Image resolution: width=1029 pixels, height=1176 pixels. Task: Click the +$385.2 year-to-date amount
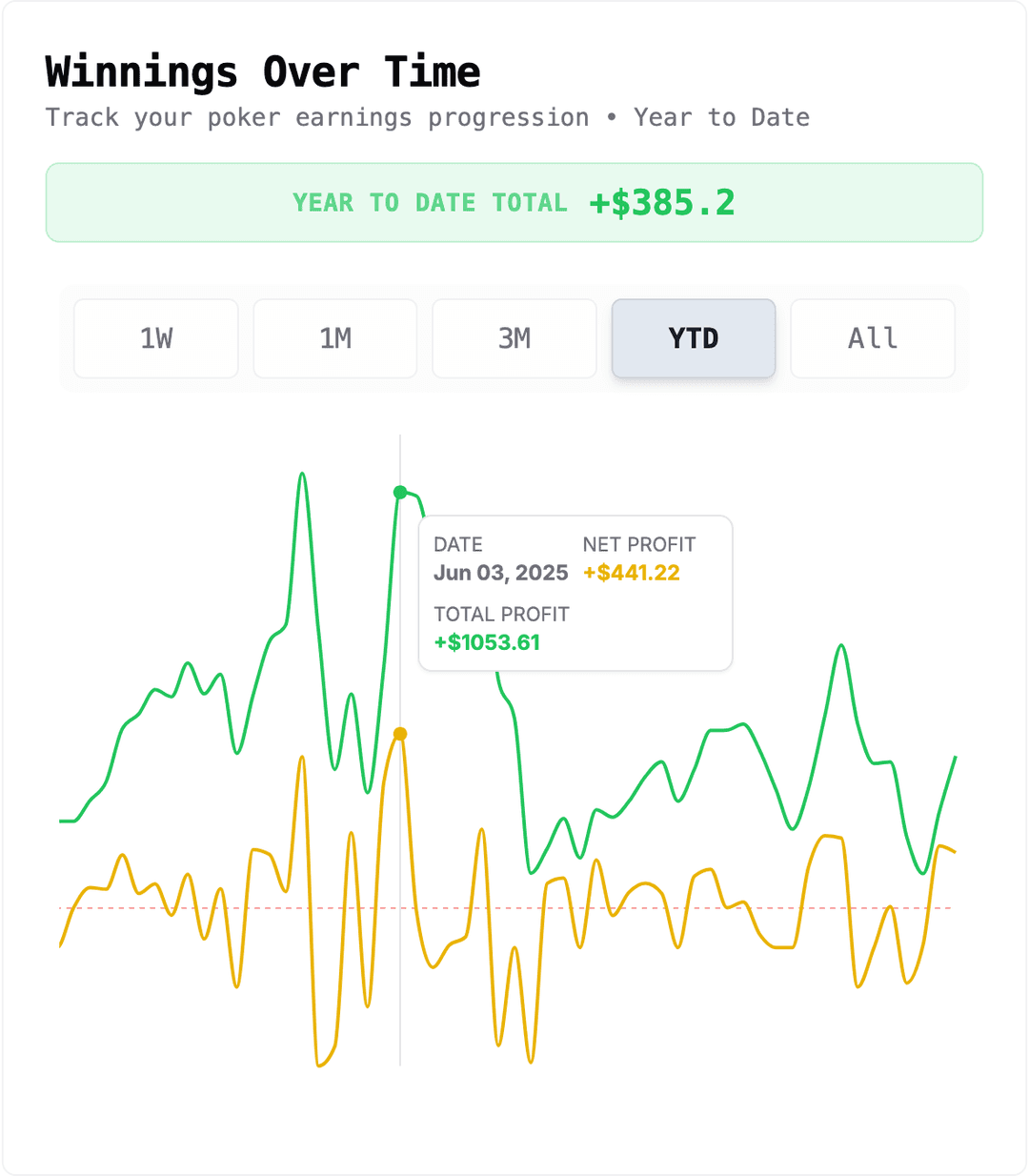pyautogui.click(x=662, y=202)
